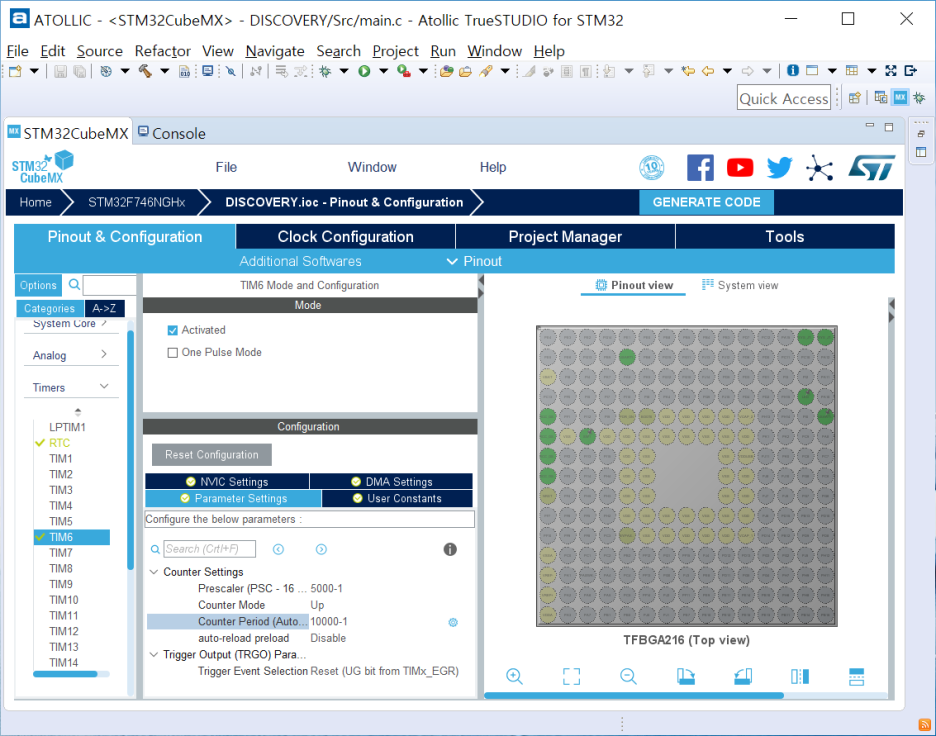Screen dimensions: 936x736
Task: Collapse the Timers category
Action: pyautogui.click(x=70, y=387)
